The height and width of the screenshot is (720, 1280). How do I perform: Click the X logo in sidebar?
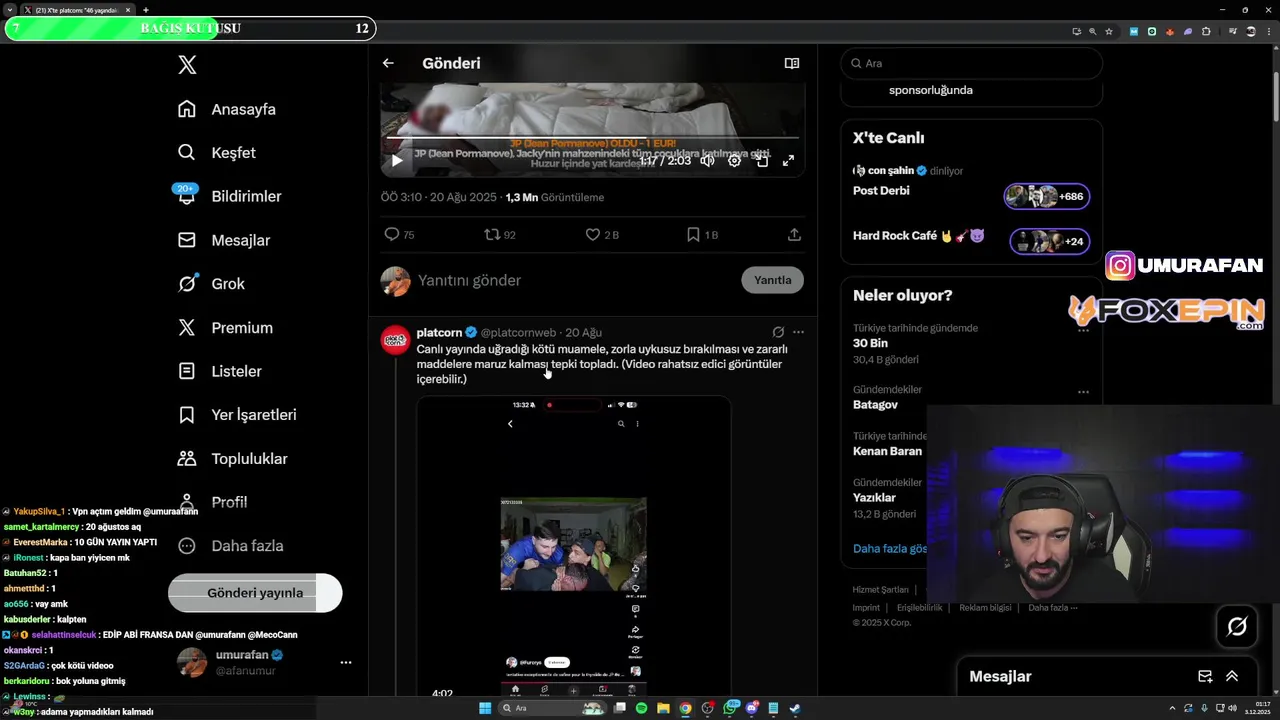point(187,65)
